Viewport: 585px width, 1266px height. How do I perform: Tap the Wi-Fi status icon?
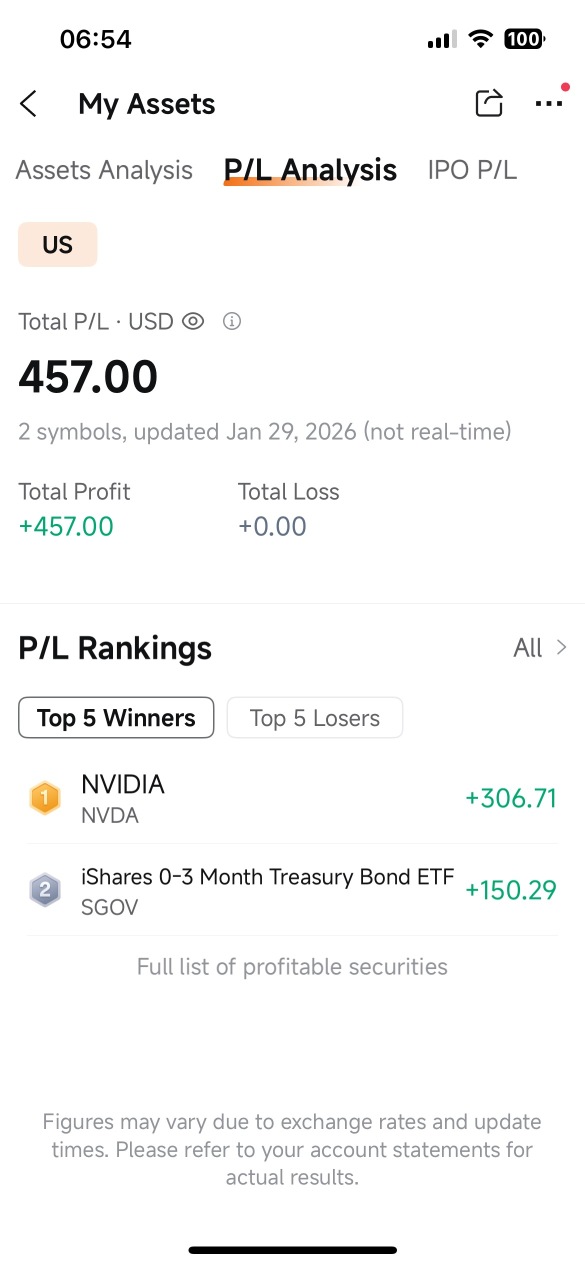[481, 39]
